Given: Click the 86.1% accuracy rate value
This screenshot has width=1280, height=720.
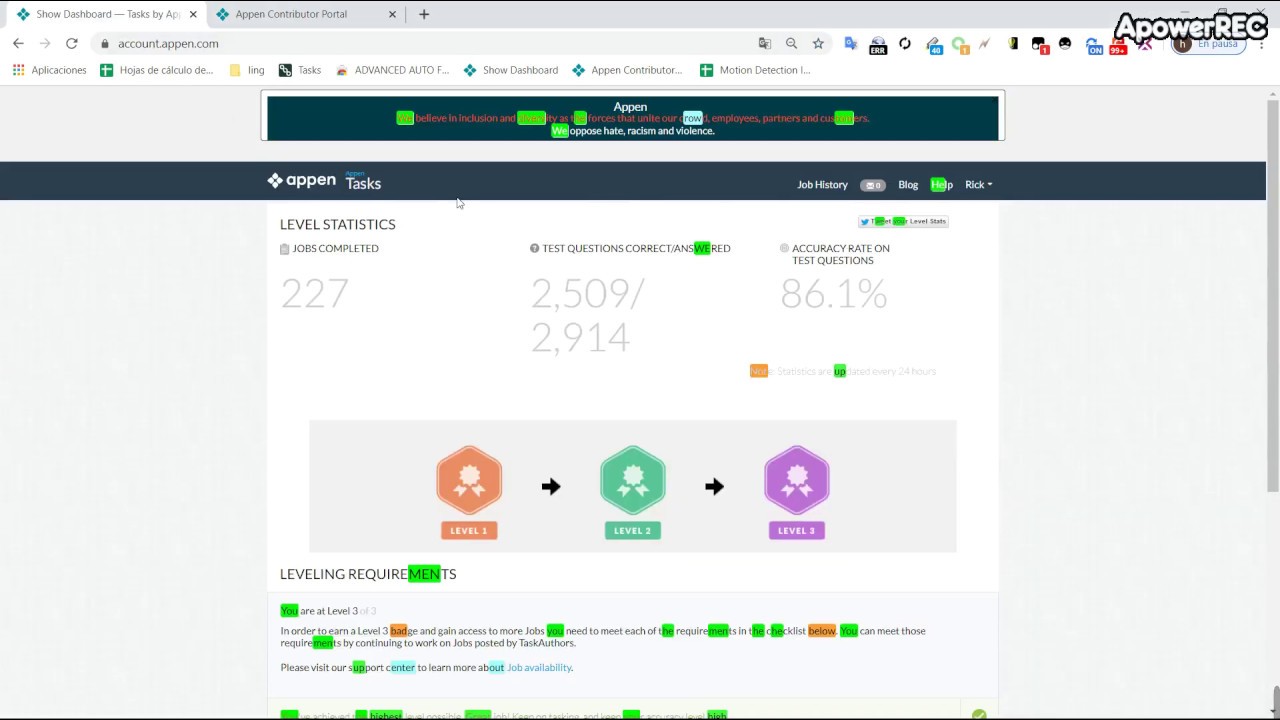Looking at the screenshot, I should [x=834, y=294].
